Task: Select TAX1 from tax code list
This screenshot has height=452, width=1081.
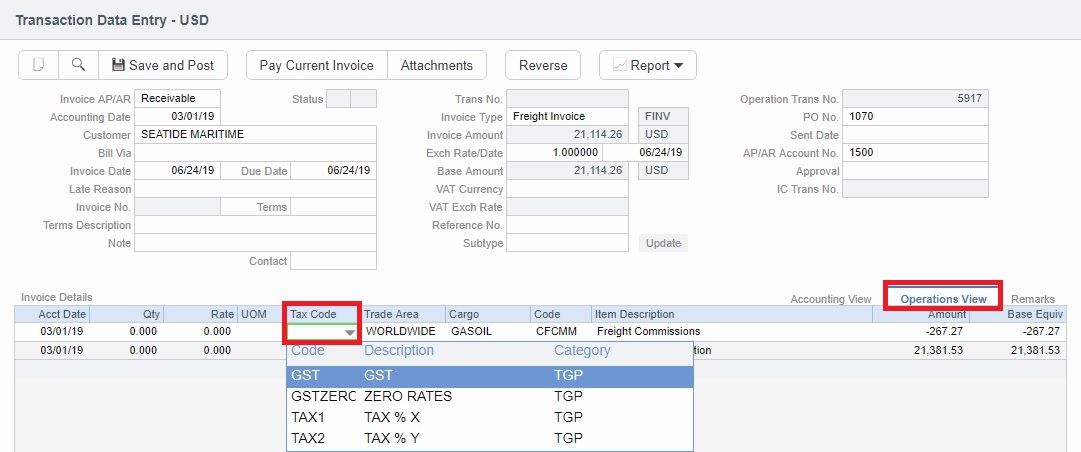Action: tap(488, 417)
